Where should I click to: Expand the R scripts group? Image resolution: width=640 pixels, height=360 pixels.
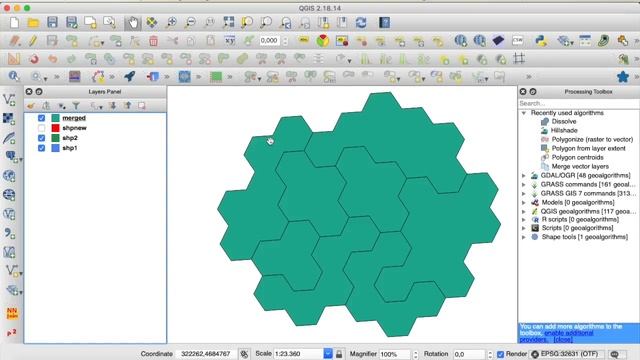click(524, 220)
